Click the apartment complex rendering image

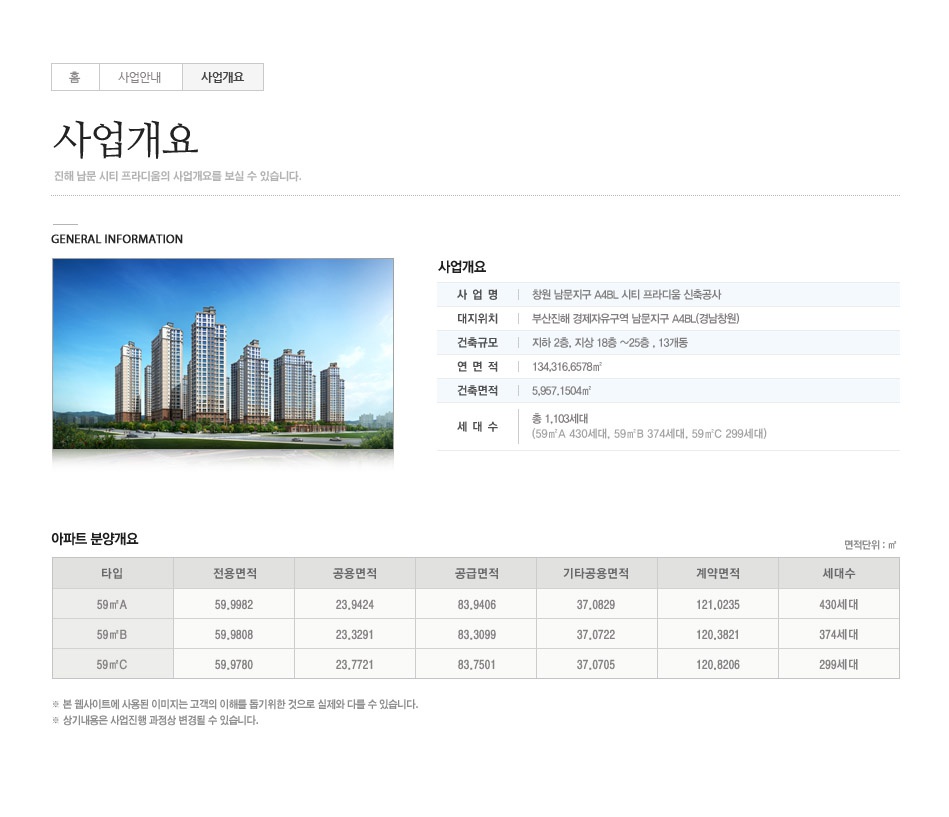[223, 353]
